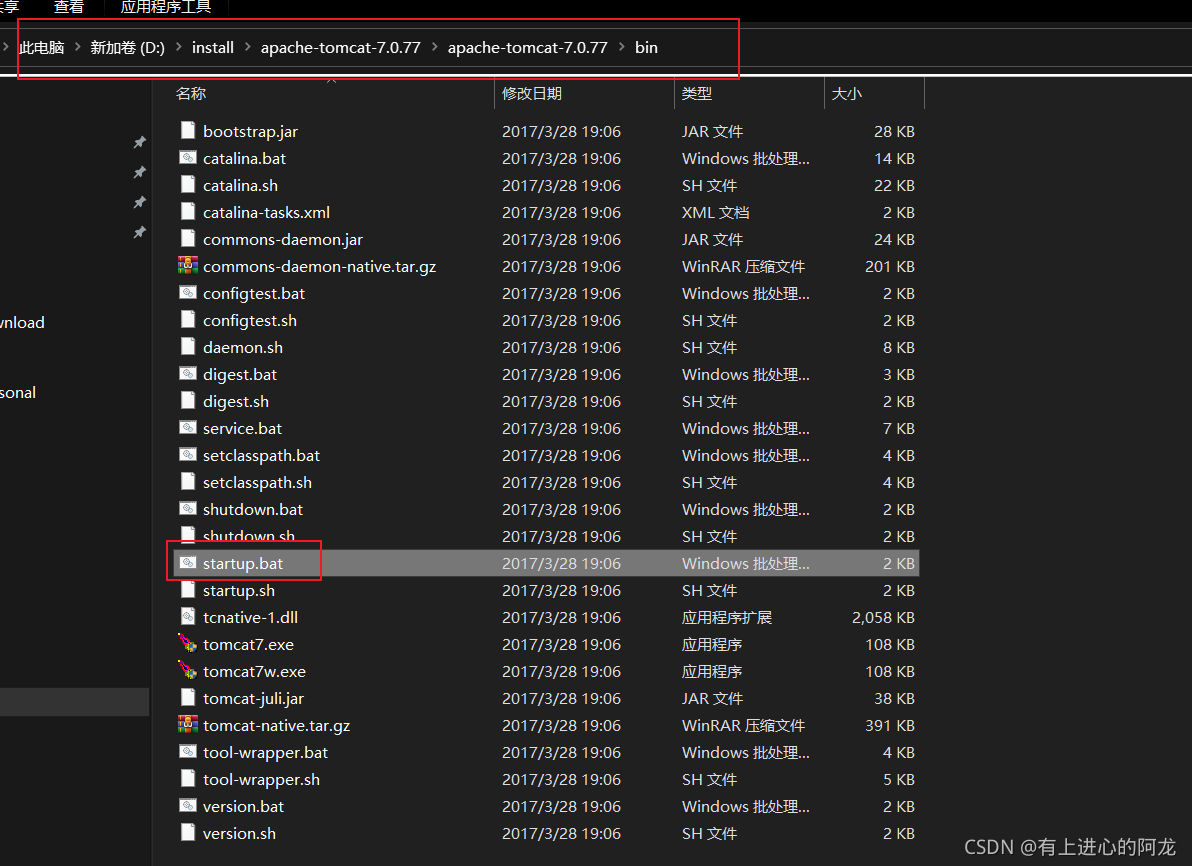This screenshot has width=1192, height=866.
Task: Select the setclasspath.sh file name
Action: pos(257,482)
